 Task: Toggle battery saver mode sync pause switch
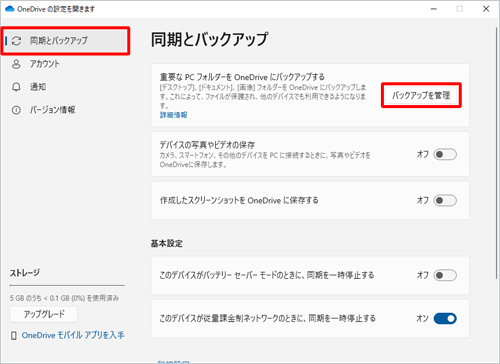(x=445, y=275)
